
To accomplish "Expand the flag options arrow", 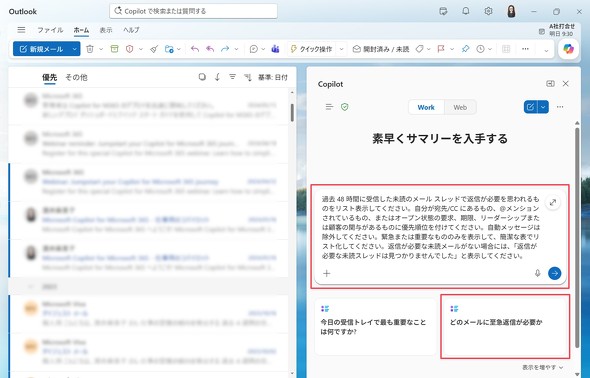I will pyautogui.click(x=452, y=49).
